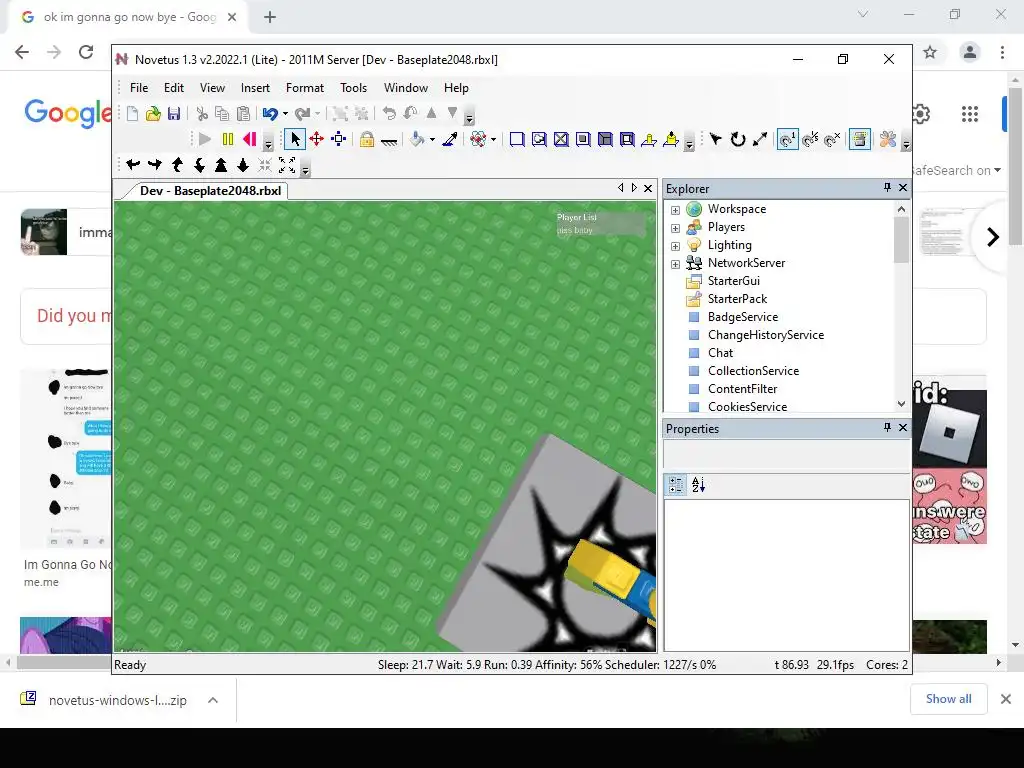Choose the red Move tool
The image size is (1024, 768).
tap(317, 139)
